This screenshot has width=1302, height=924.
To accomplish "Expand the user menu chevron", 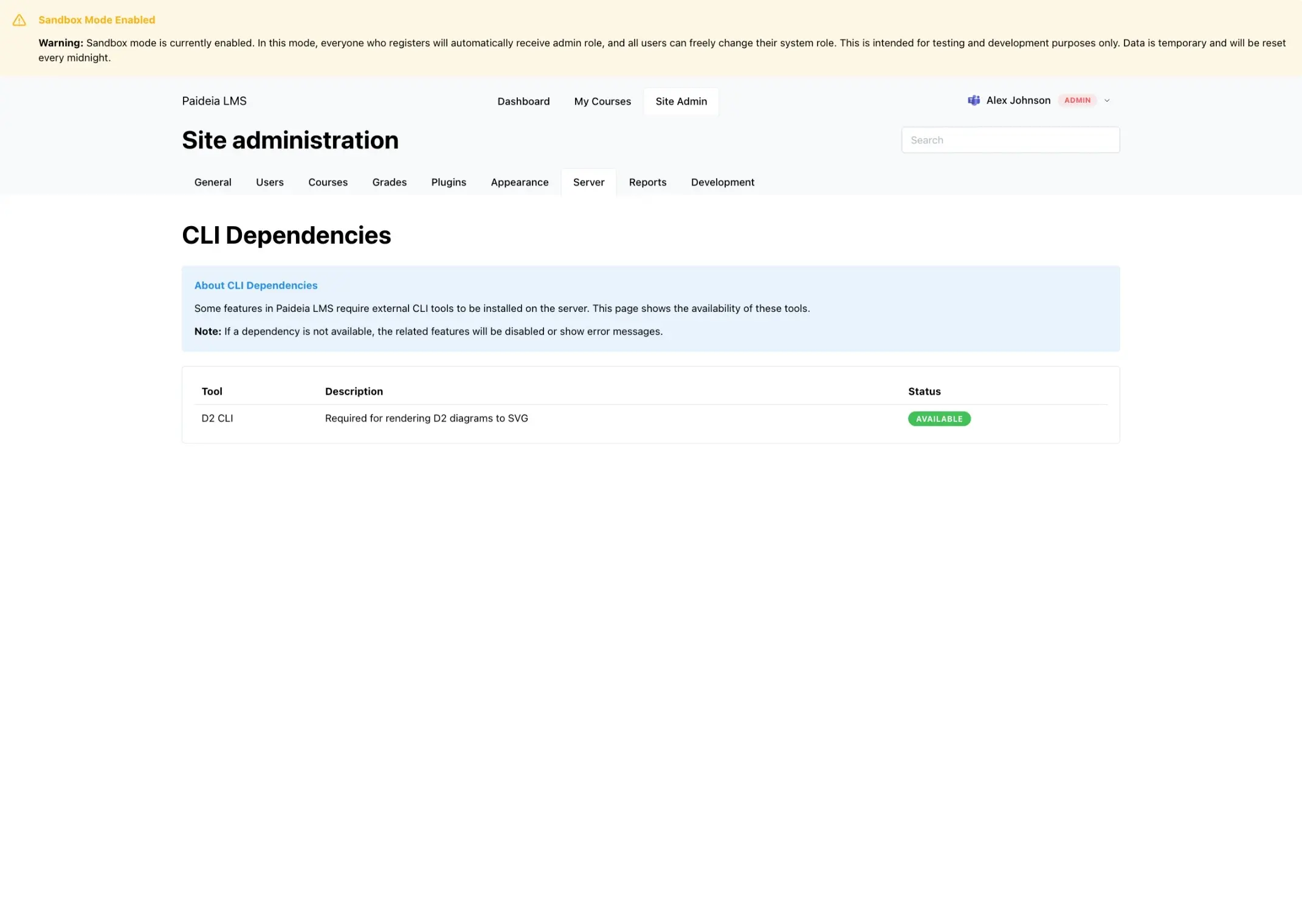I will [x=1107, y=100].
